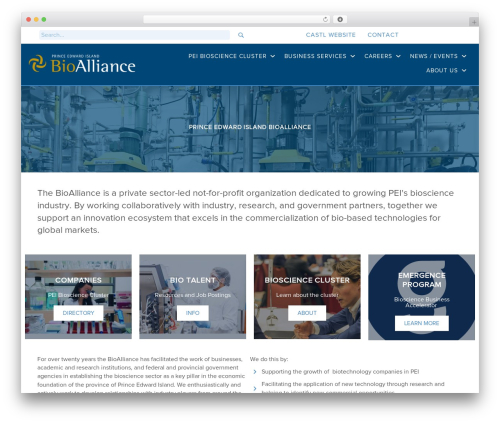Click the Directory button on Companies card
This screenshot has width=500, height=423.
[x=78, y=313]
